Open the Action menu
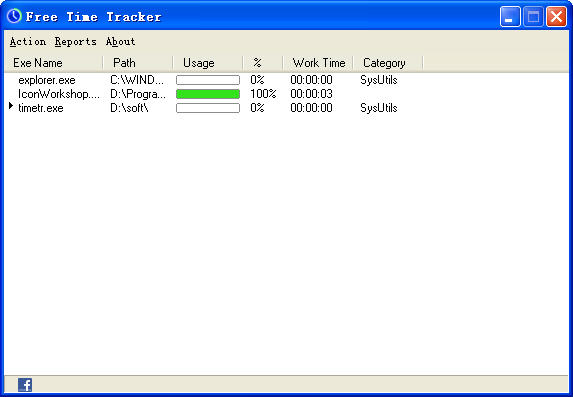Image resolution: width=573 pixels, height=397 pixels. (28, 42)
